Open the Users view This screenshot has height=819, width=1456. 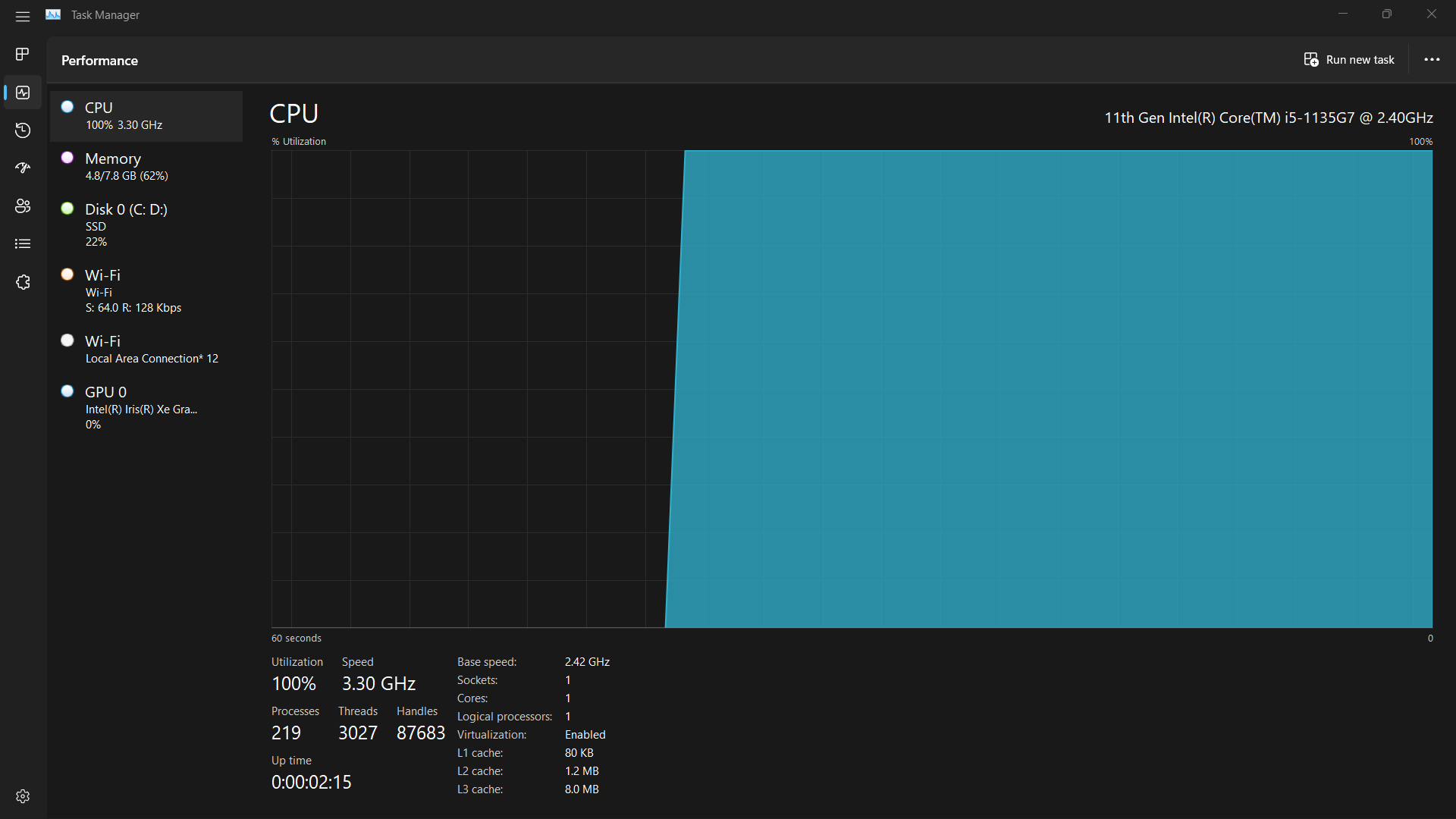pos(23,206)
